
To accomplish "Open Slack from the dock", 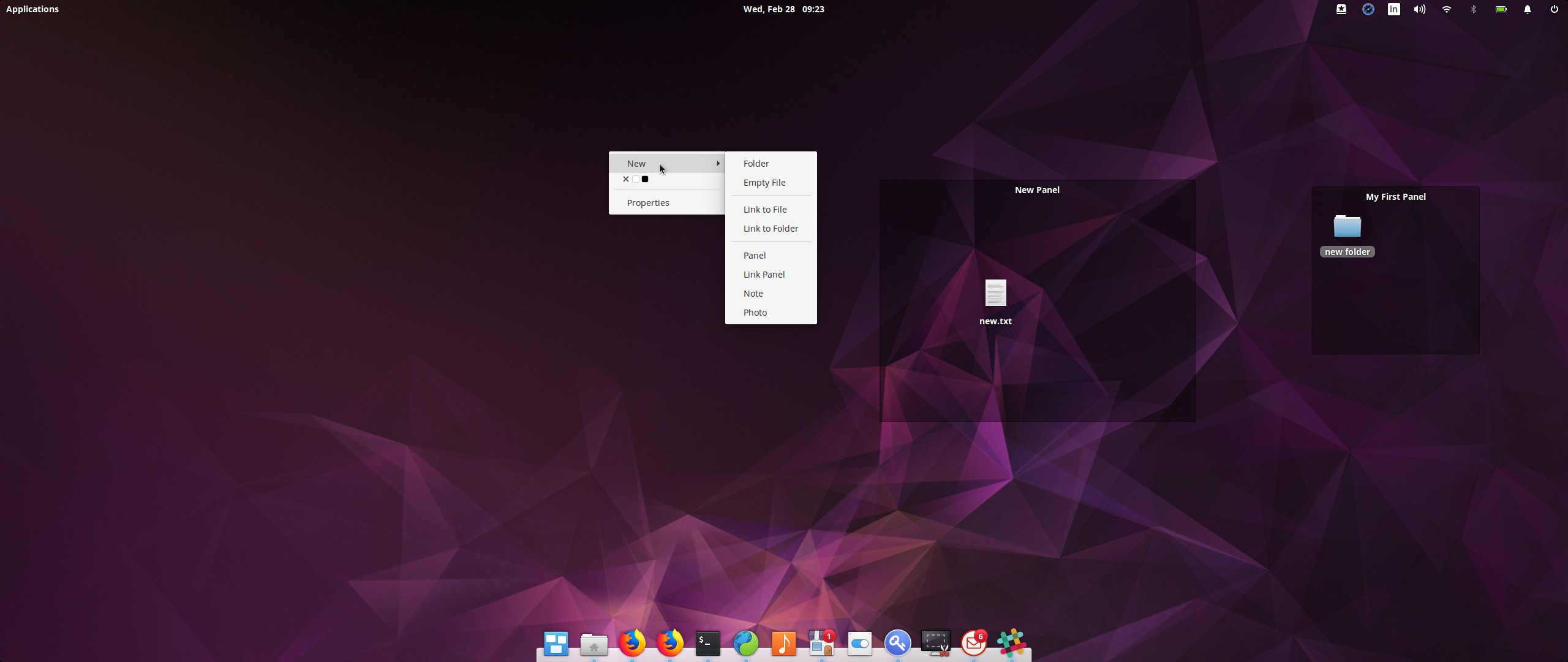I will [x=1012, y=644].
